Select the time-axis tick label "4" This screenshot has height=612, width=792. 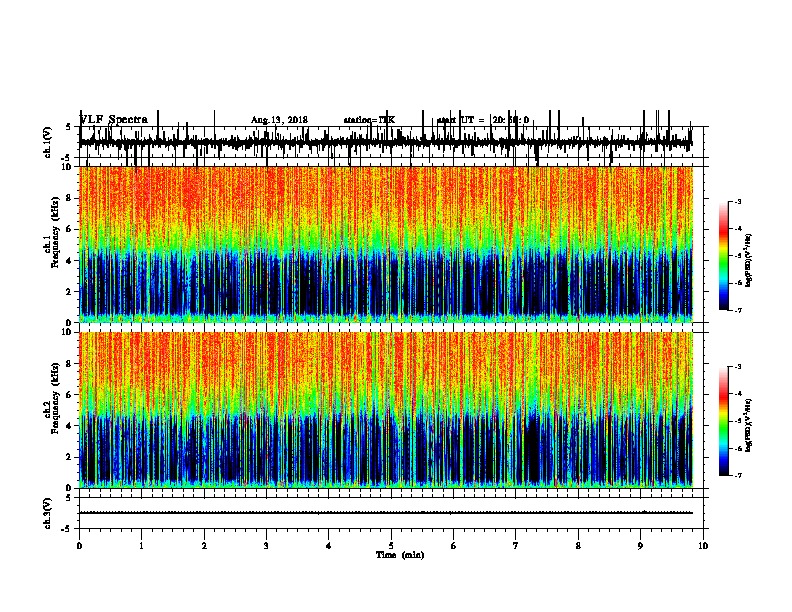click(x=329, y=546)
